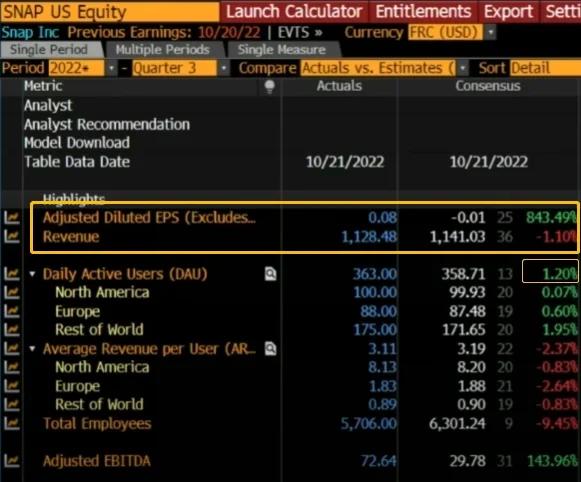Open chart icon for Adjusted Diluted EPS row

[11, 217]
